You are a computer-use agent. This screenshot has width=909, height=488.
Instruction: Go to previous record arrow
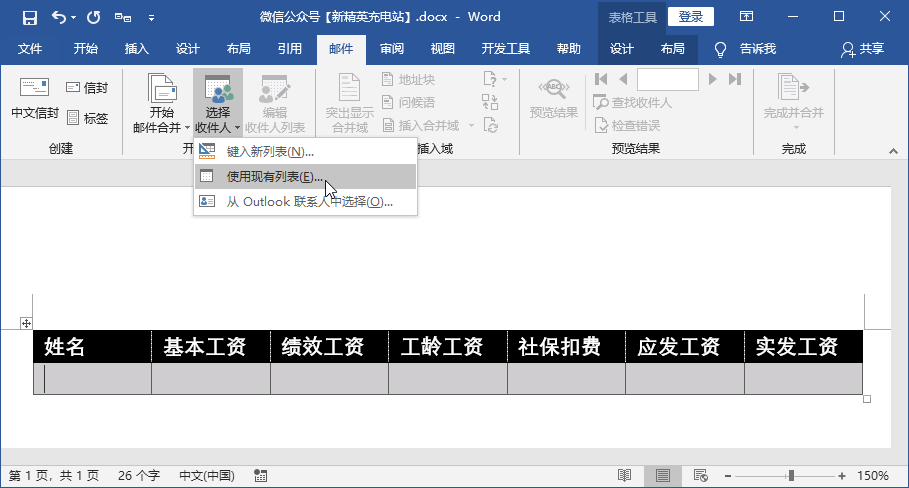pyautogui.click(x=623, y=79)
